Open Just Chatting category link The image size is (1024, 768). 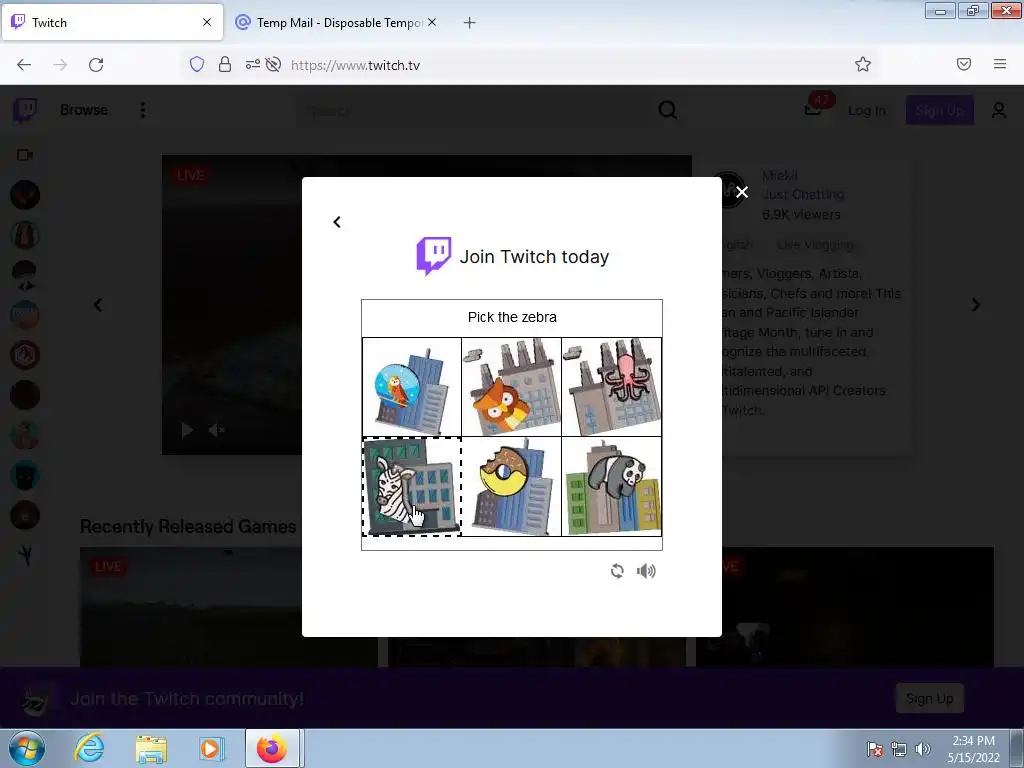tap(803, 195)
